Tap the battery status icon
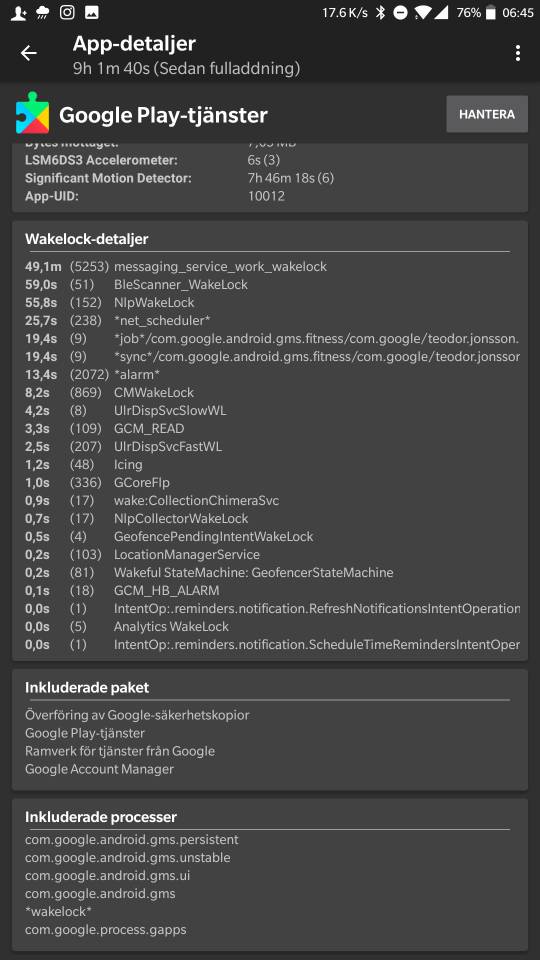This screenshot has height=960, width=540. [490, 12]
